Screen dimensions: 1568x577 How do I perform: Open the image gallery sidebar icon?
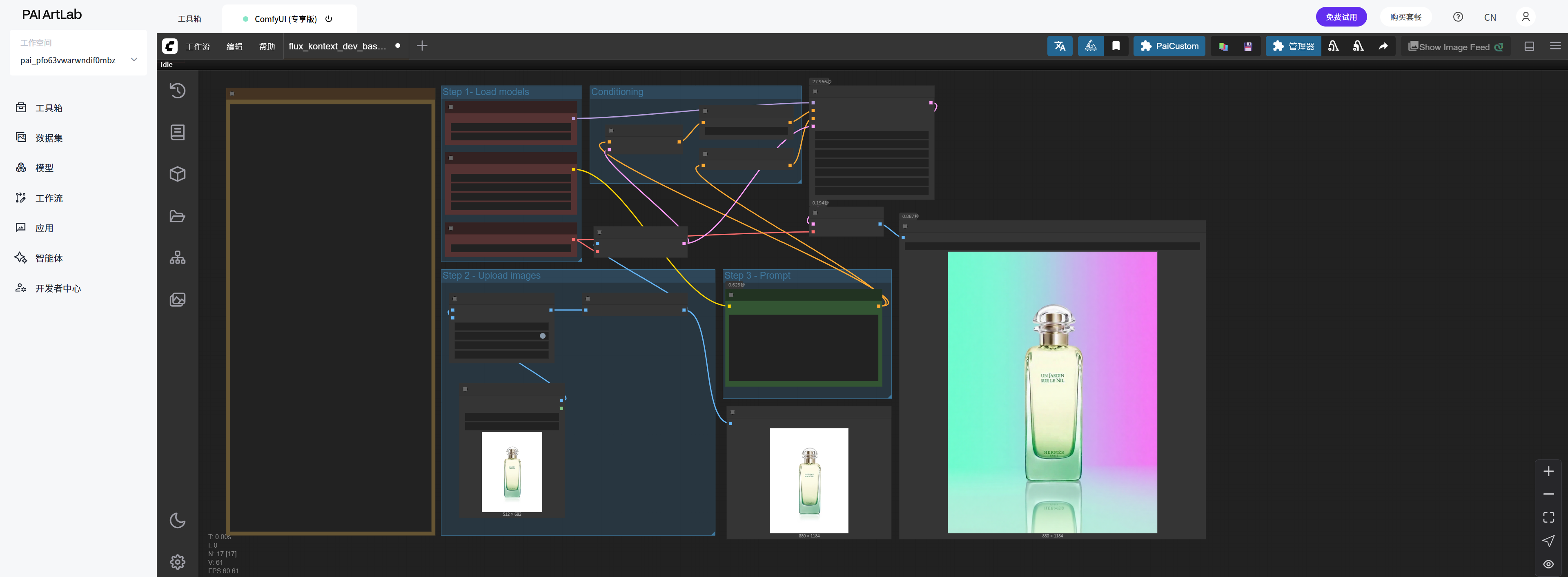pyautogui.click(x=177, y=299)
